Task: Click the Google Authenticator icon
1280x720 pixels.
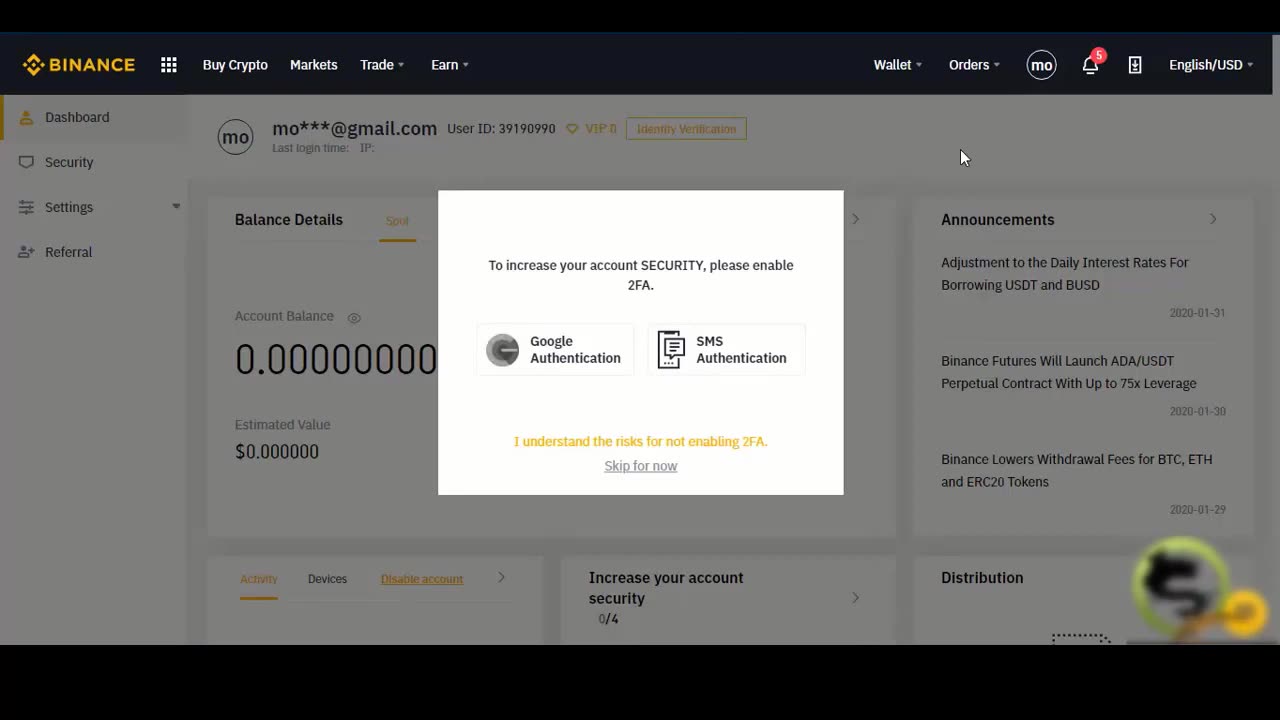Action: point(503,350)
